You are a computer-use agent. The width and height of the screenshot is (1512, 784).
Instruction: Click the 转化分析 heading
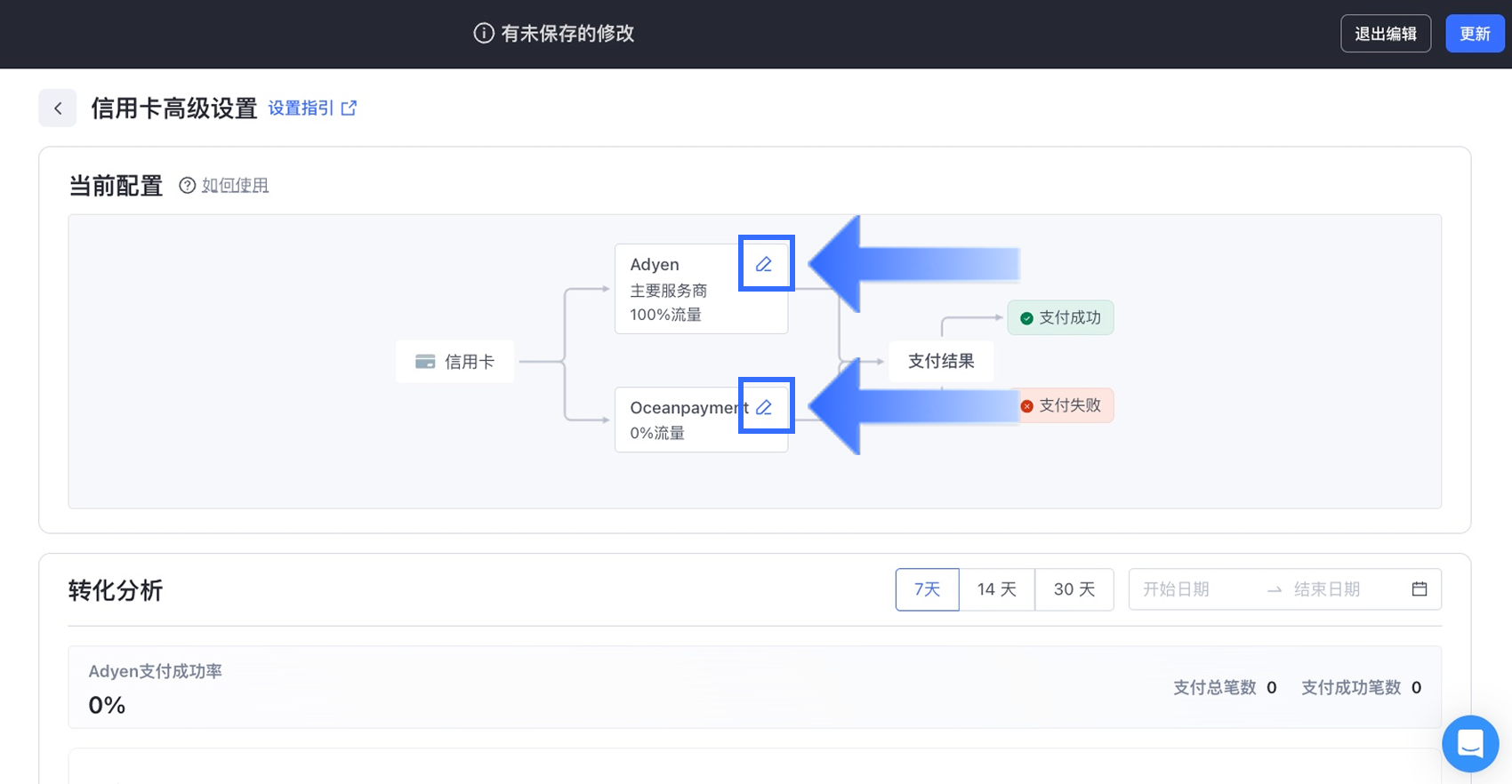(116, 590)
